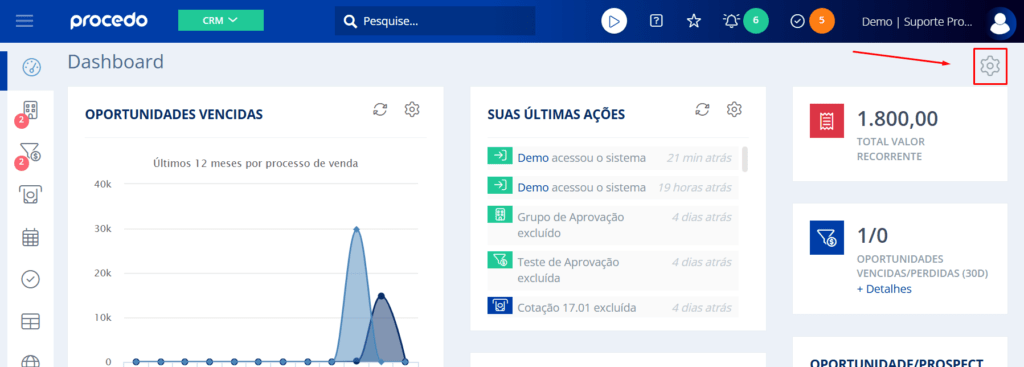Viewport: 1024px width, 367px height.
Task: Click the '21 min atrás' timestamp
Action: click(699, 157)
